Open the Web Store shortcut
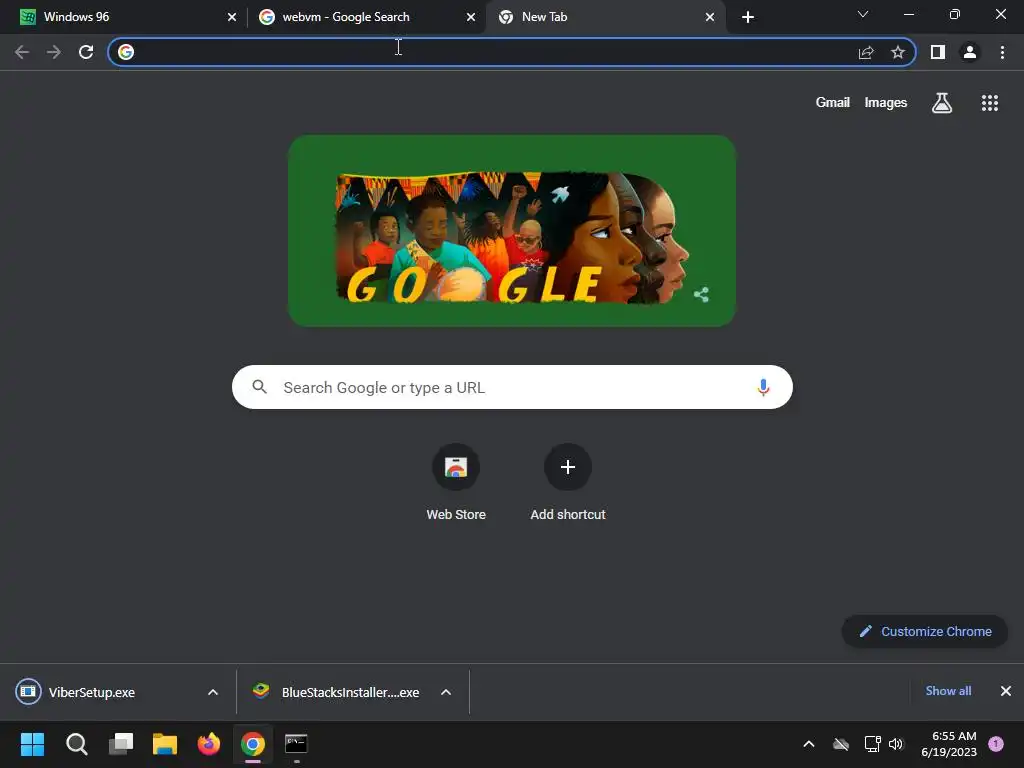 pyautogui.click(x=456, y=482)
